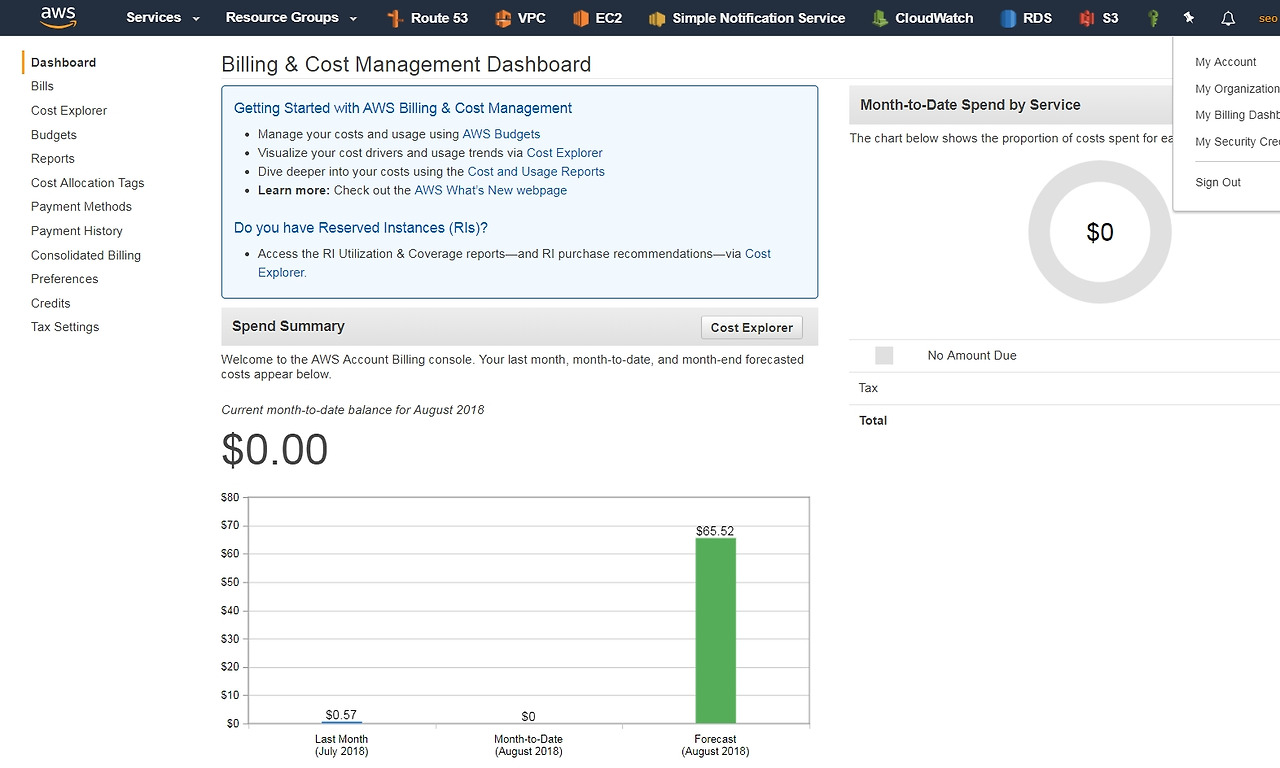Expand the Services dropdown

pos(163,18)
